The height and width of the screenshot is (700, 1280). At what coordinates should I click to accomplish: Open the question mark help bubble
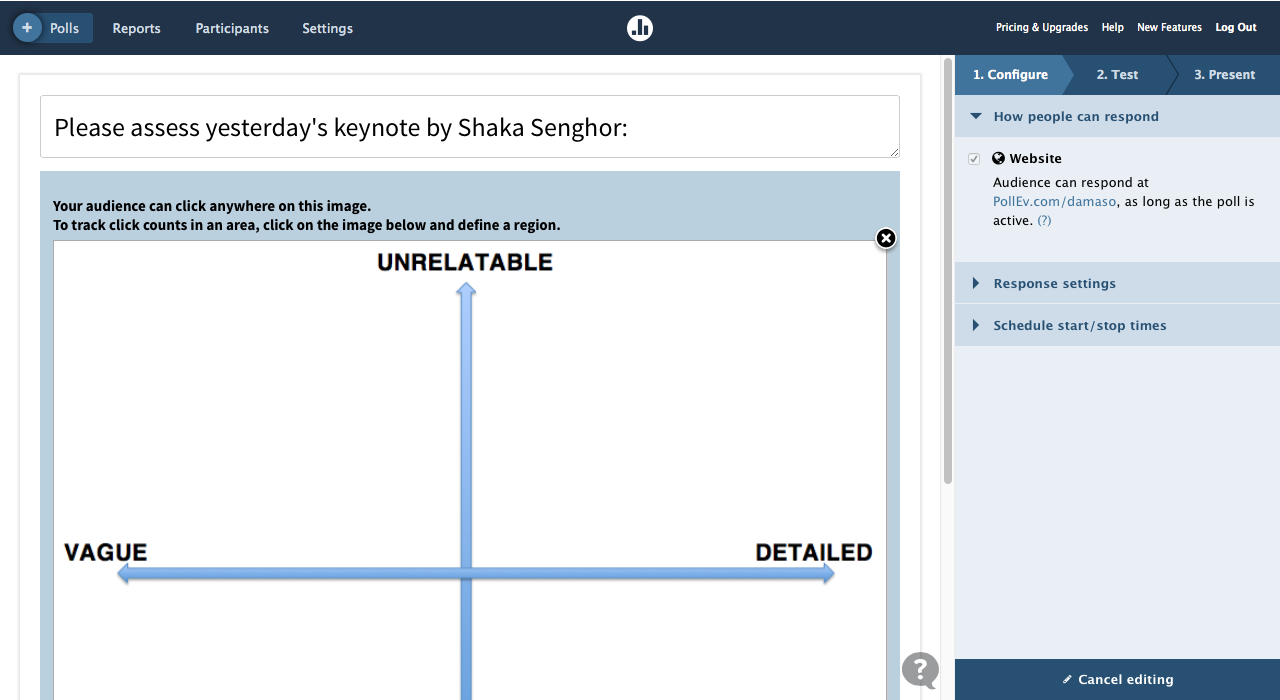(x=920, y=670)
